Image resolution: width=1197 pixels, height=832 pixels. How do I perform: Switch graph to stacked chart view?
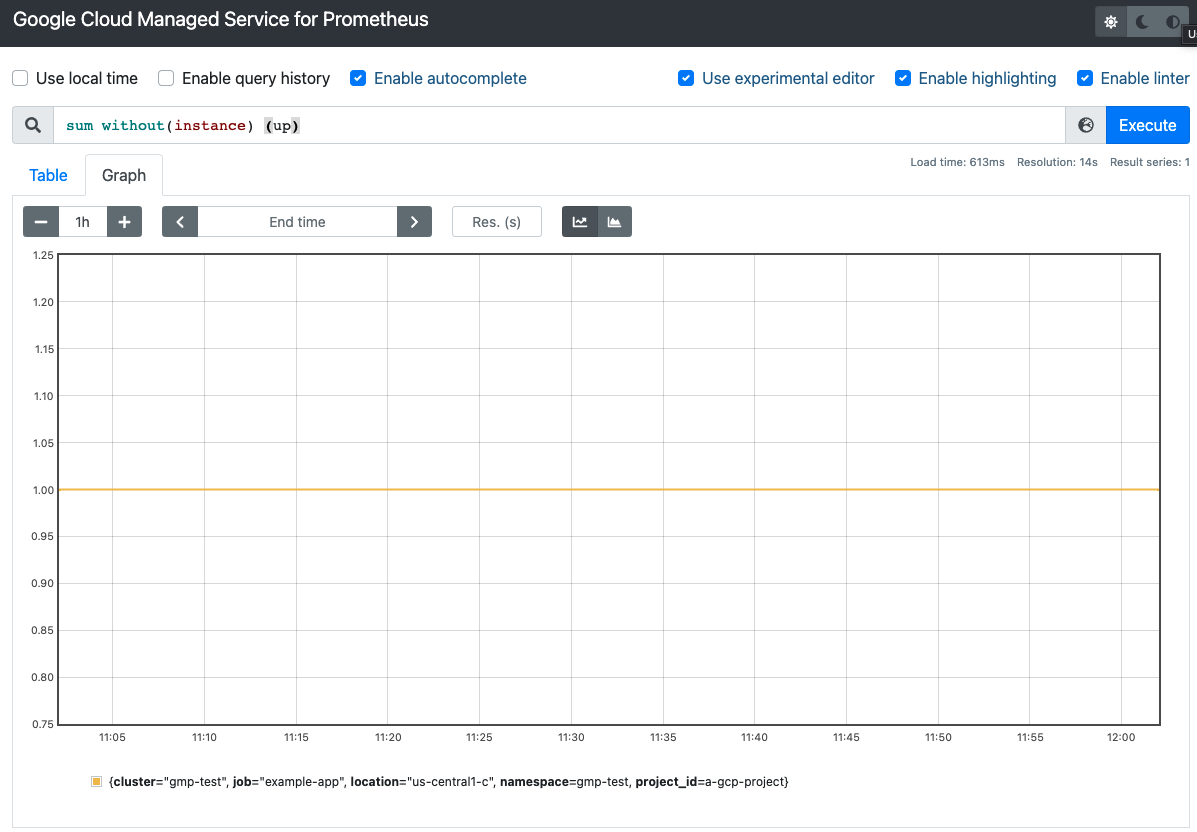[x=613, y=221]
